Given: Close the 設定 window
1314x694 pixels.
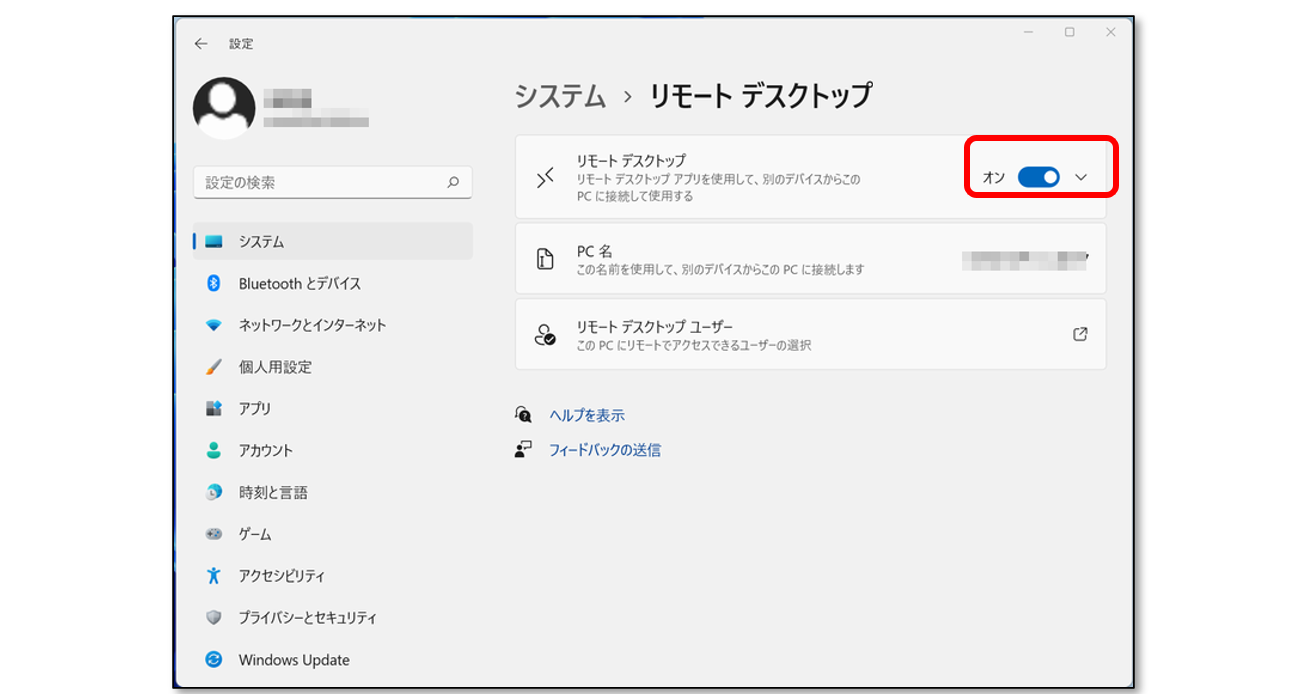Looking at the screenshot, I should [x=1110, y=32].
